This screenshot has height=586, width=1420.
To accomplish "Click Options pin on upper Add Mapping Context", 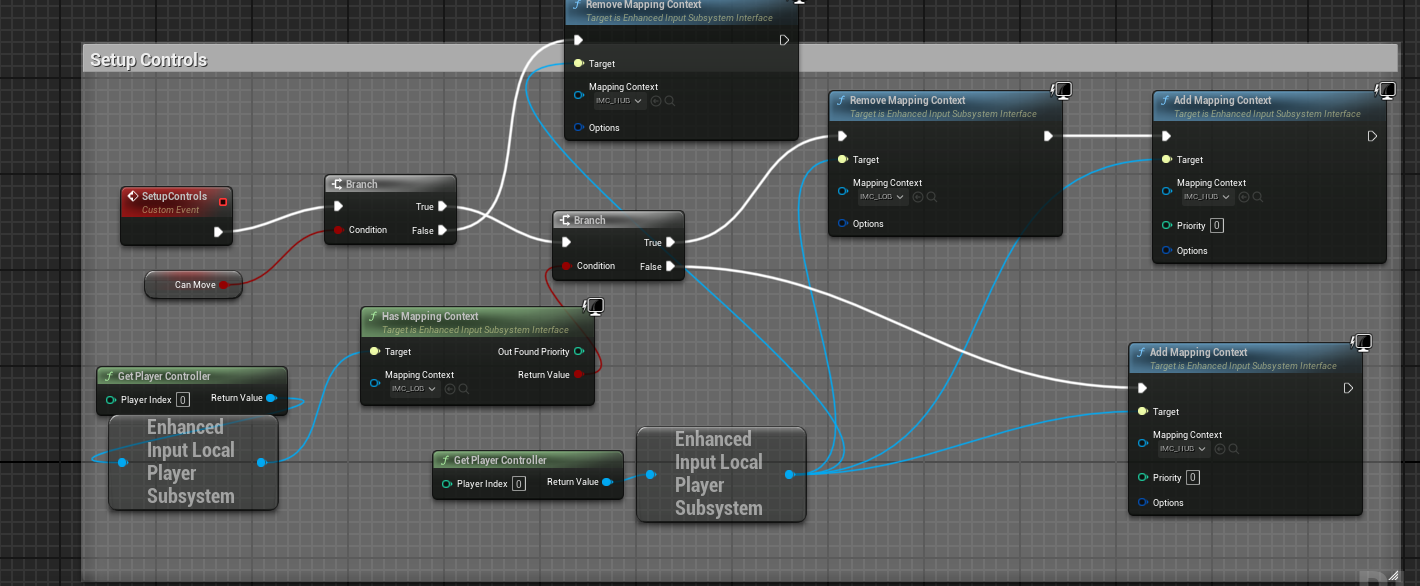I will [x=1166, y=251].
